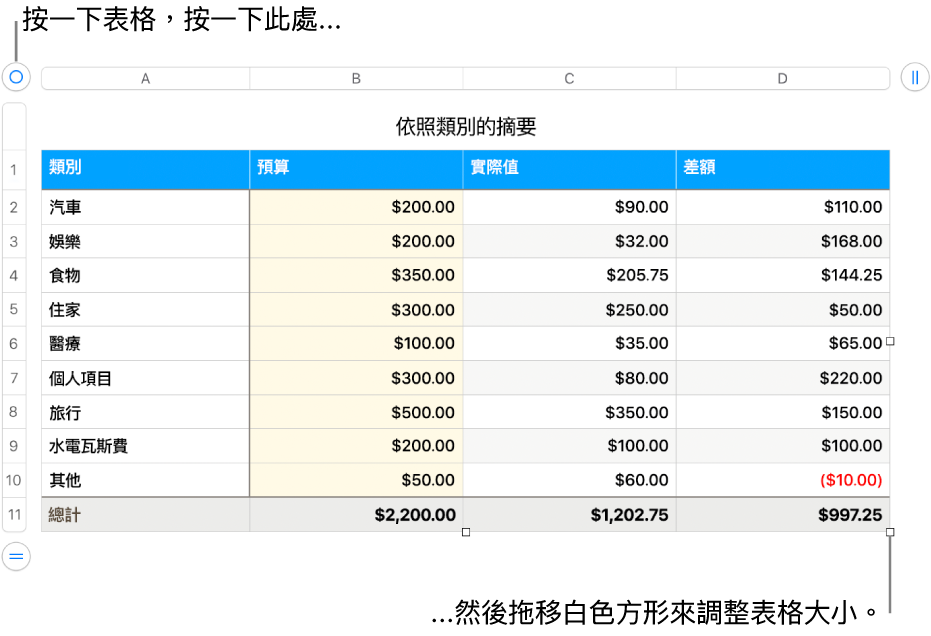Select row 7 header

[14, 378]
